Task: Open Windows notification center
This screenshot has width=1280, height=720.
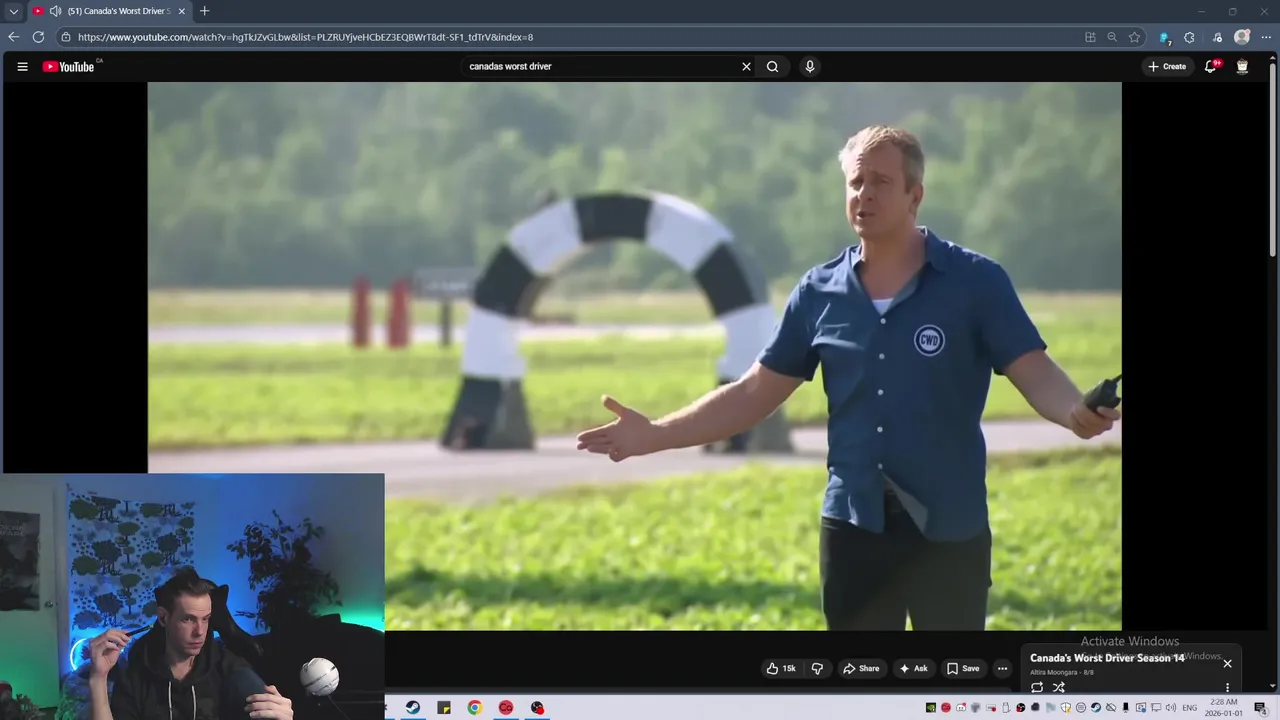Action: coord(1260,708)
